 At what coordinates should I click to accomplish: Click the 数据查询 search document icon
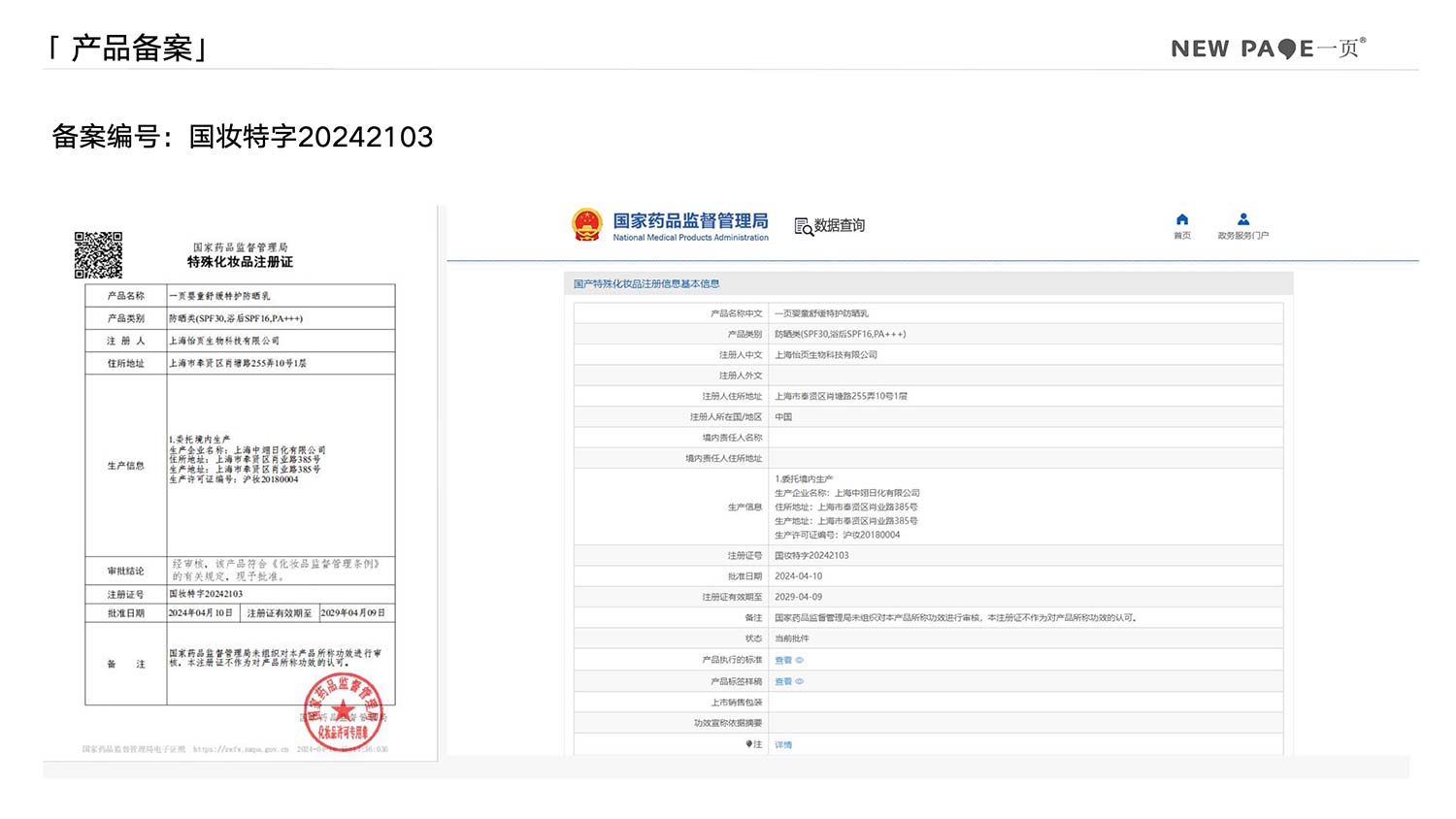(803, 227)
